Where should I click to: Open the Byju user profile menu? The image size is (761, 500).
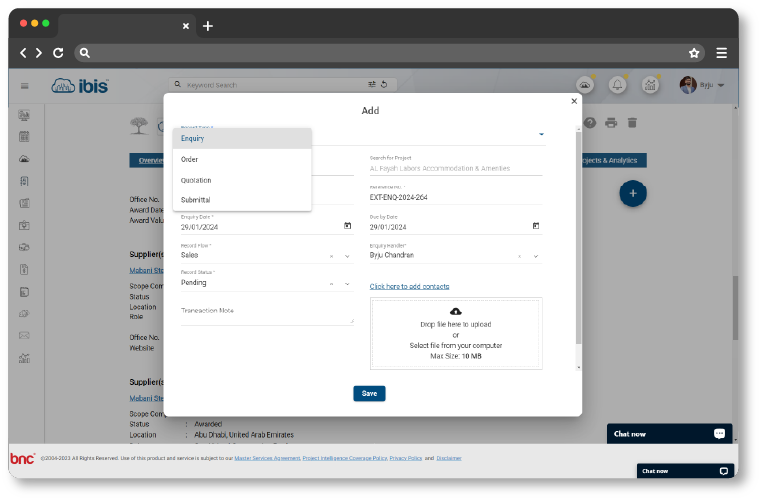[702, 86]
